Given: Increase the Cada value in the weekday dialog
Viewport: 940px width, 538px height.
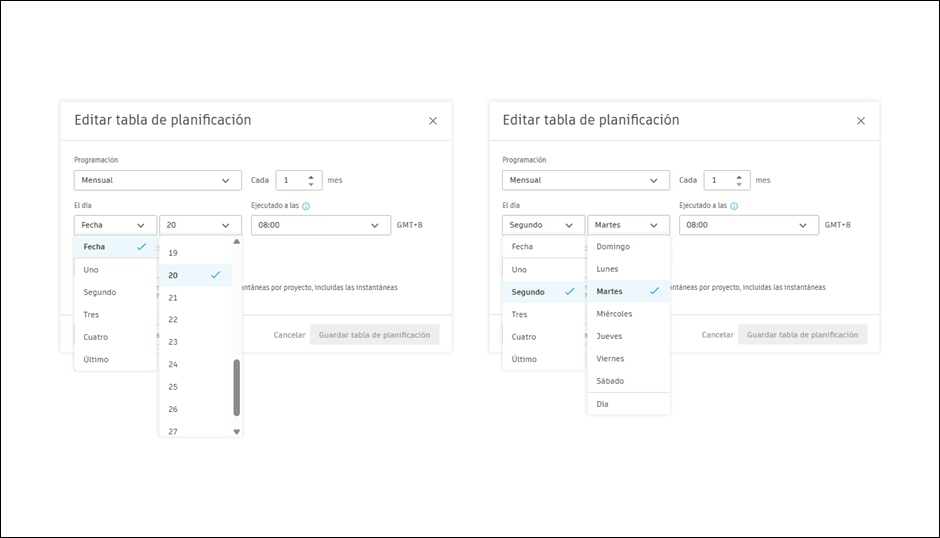Looking at the screenshot, I should click(739, 176).
